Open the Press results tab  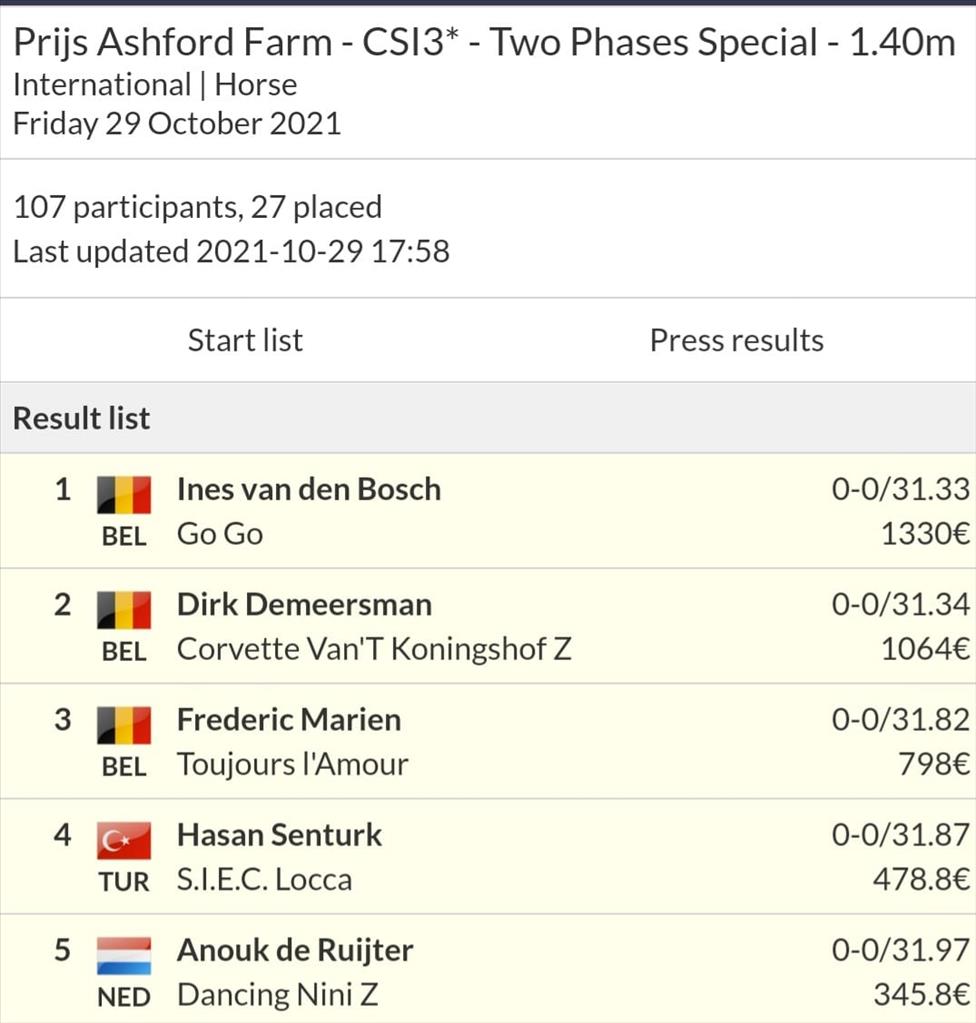click(x=737, y=340)
